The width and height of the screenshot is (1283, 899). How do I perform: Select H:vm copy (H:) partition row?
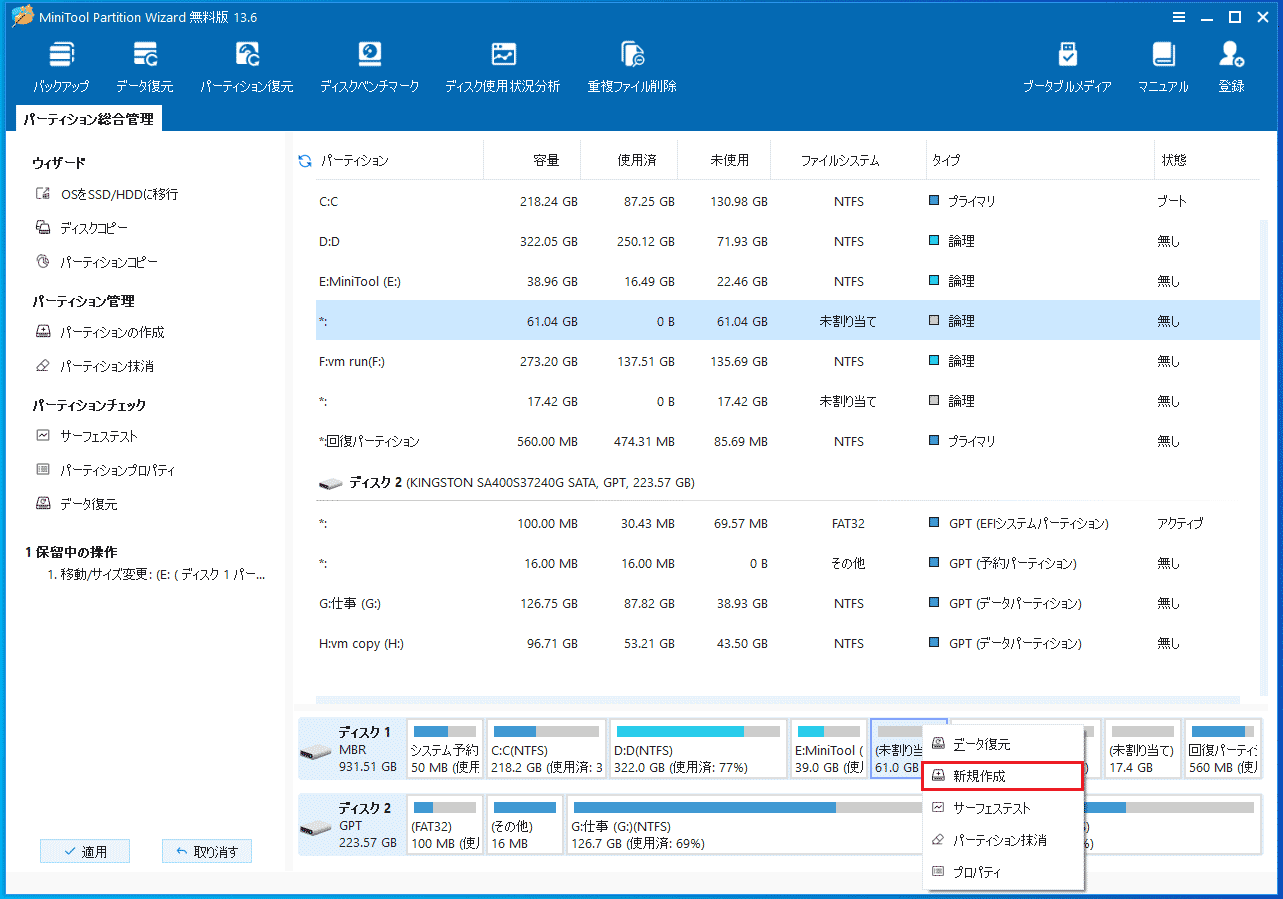pyautogui.click(x=787, y=643)
